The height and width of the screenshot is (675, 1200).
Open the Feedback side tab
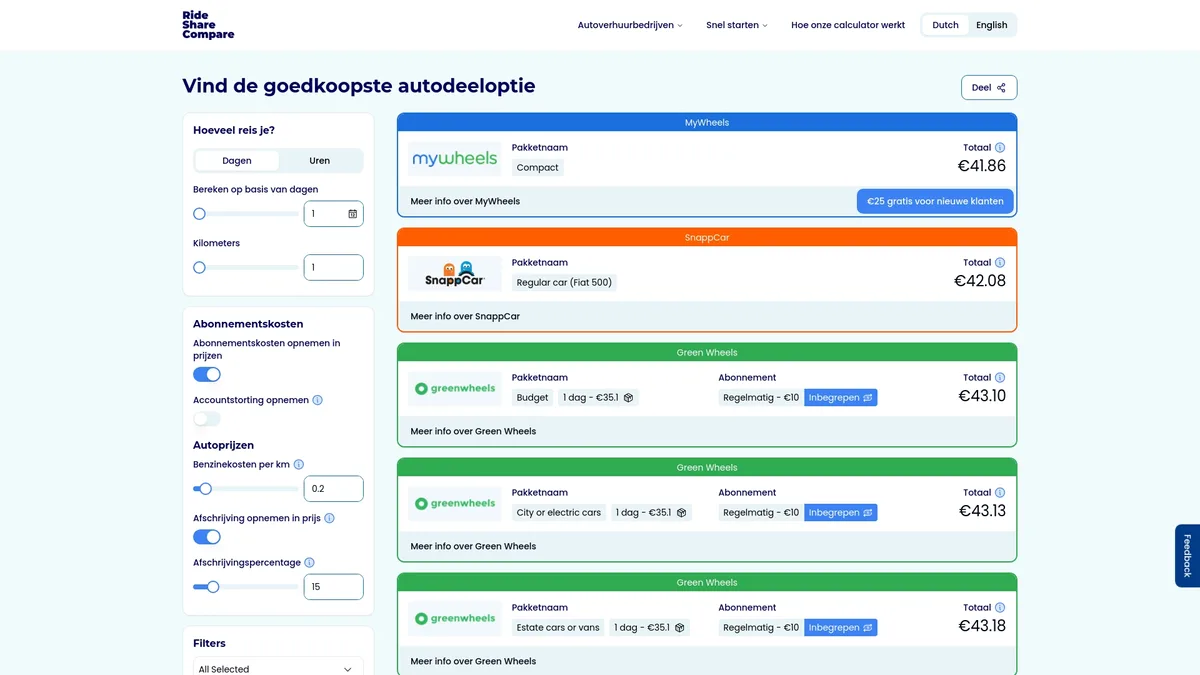coord(1187,556)
